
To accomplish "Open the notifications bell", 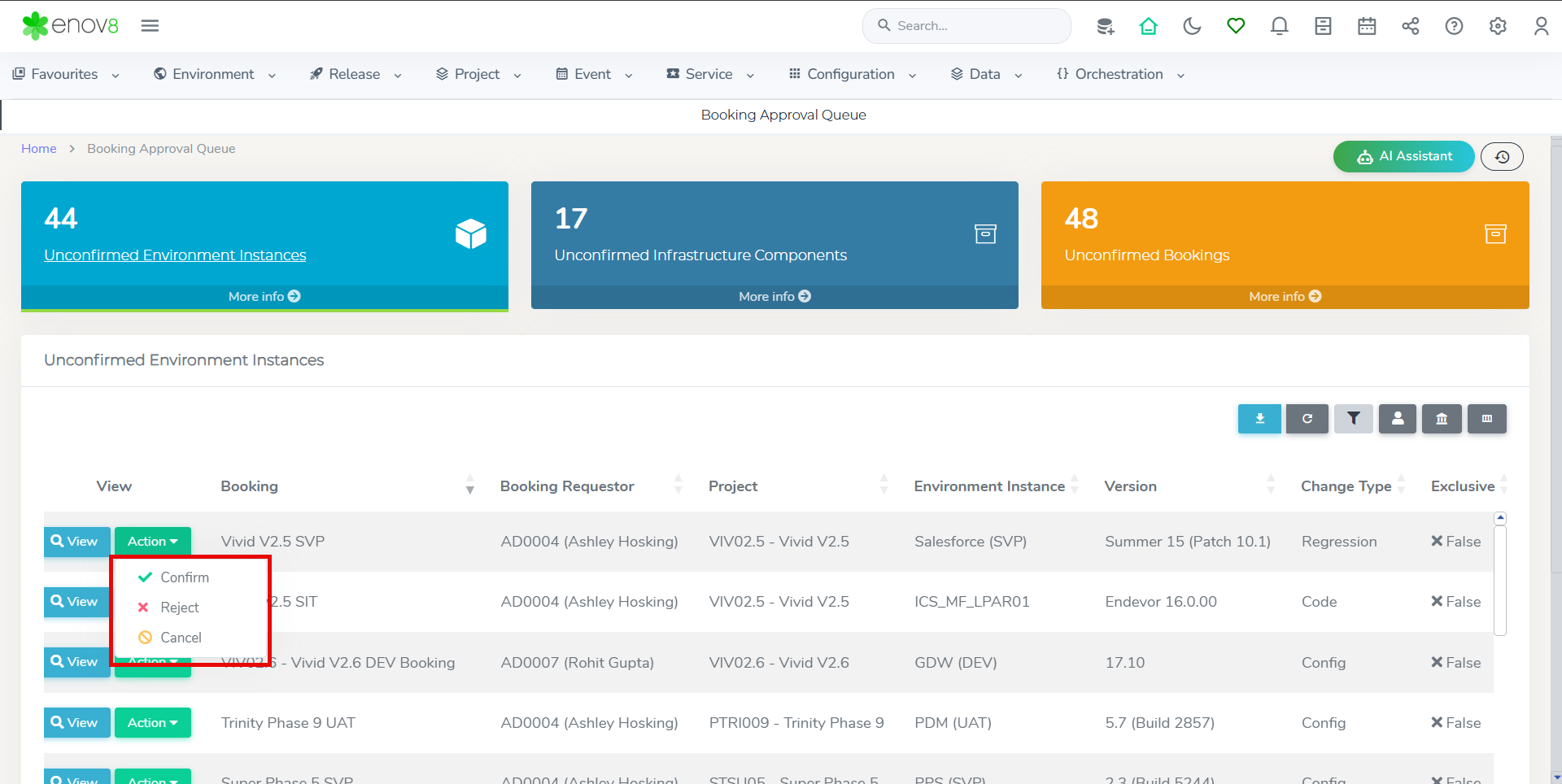I will 1279,26.
